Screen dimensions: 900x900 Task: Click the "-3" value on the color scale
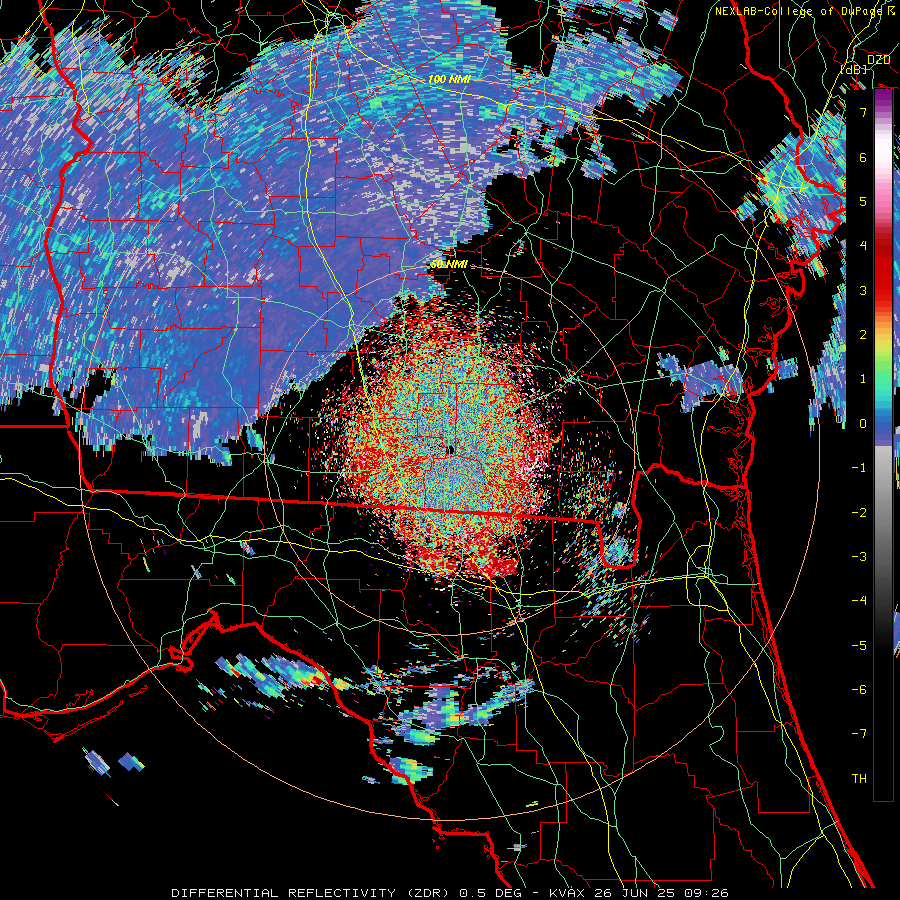click(859, 557)
